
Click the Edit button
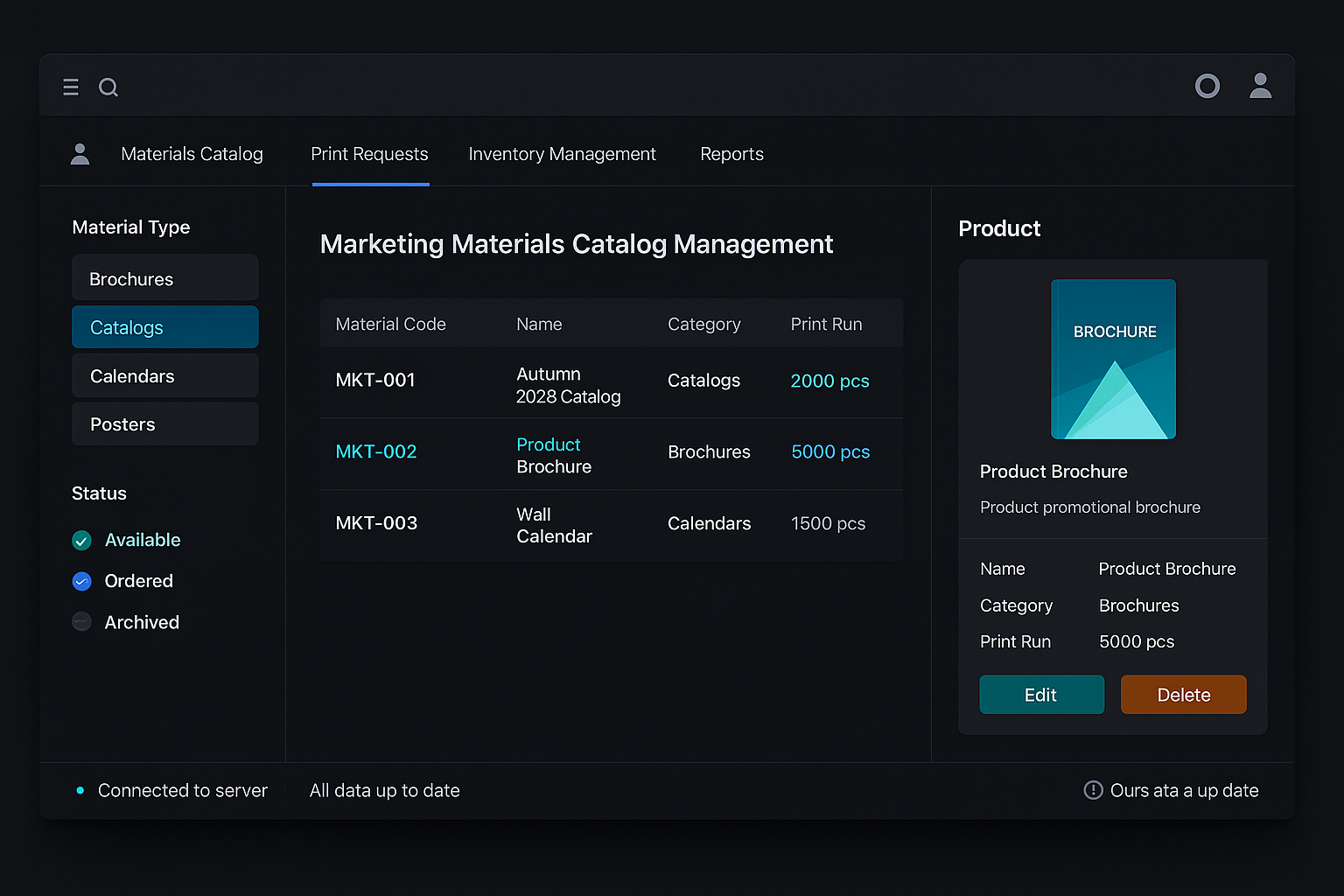[1041, 695]
